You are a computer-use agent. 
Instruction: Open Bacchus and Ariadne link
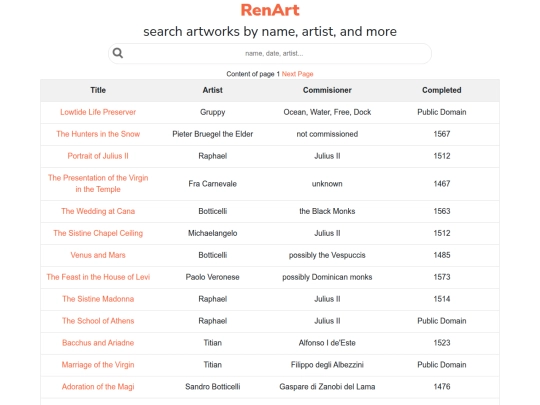tap(98, 343)
